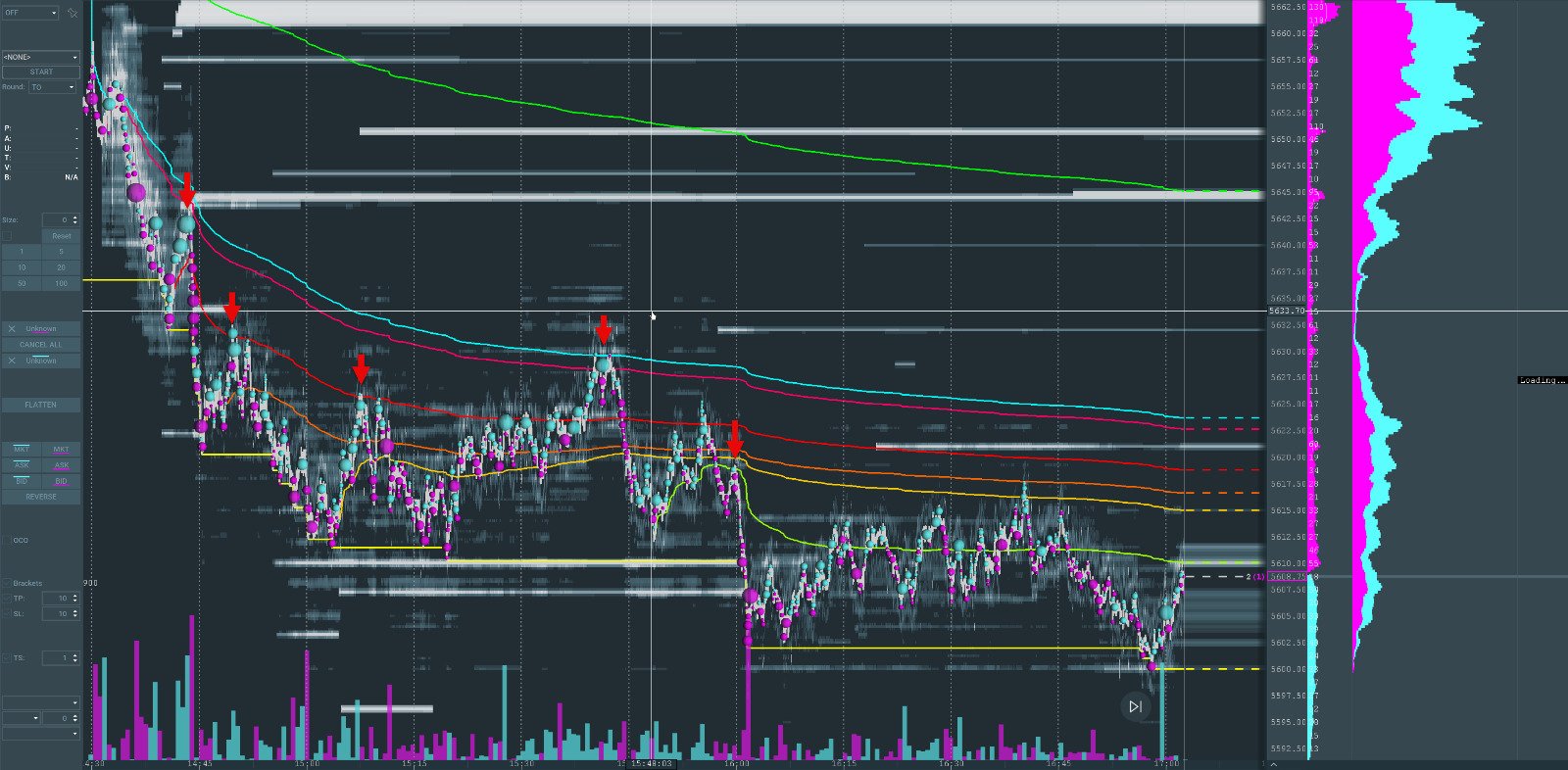Click the first red arrow marker near 14:45
Image resolution: width=1568 pixels, height=770 pixels.
click(x=187, y=190)
